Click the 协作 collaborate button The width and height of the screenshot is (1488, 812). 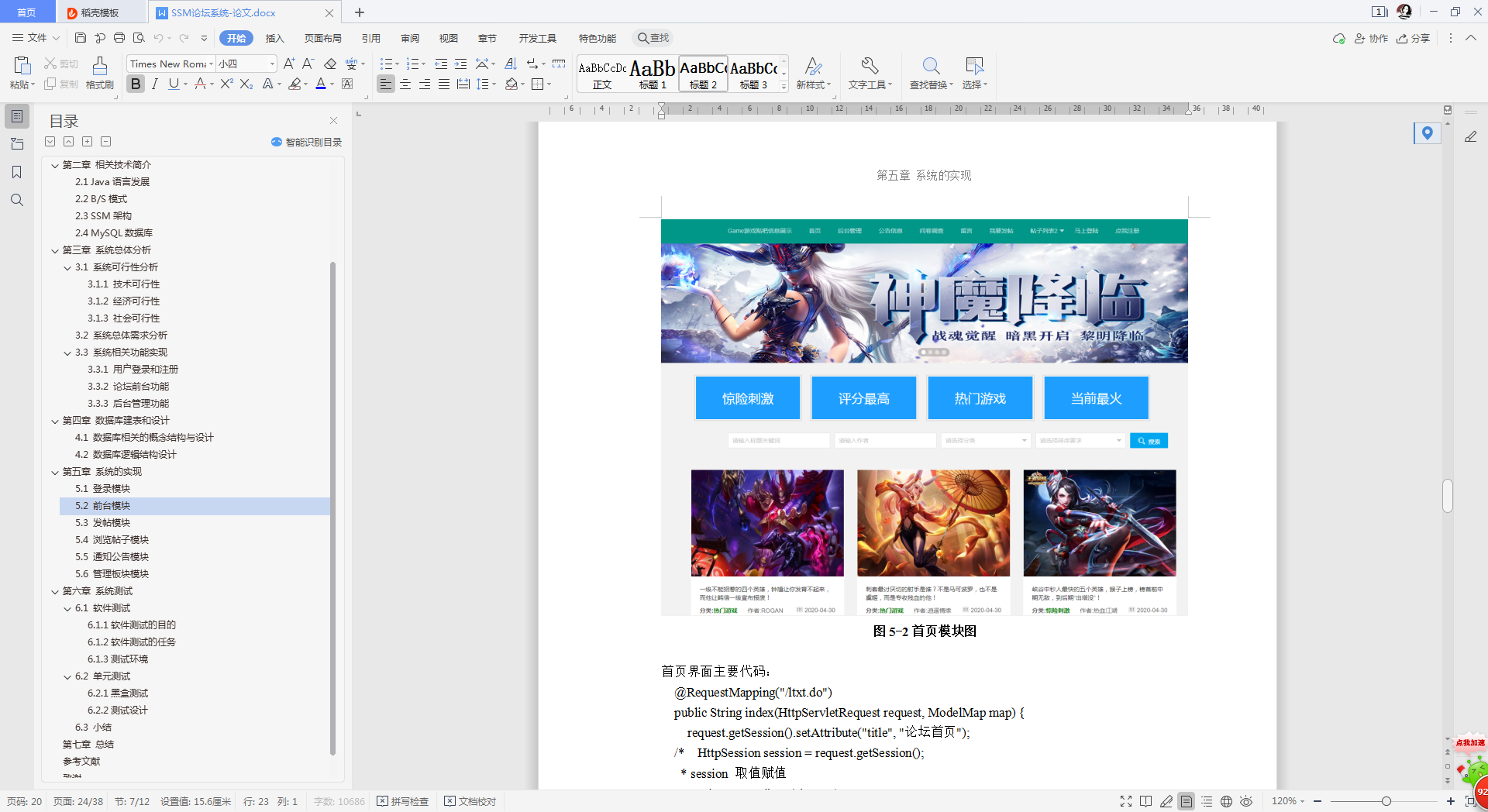coord(1371,38)
